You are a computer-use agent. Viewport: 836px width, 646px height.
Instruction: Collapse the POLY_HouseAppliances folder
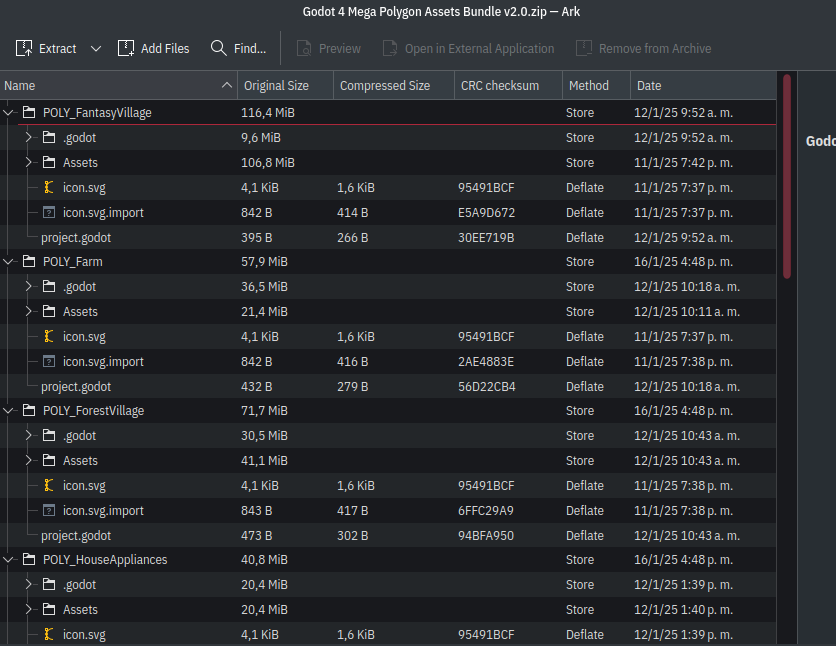click(8, 560)
